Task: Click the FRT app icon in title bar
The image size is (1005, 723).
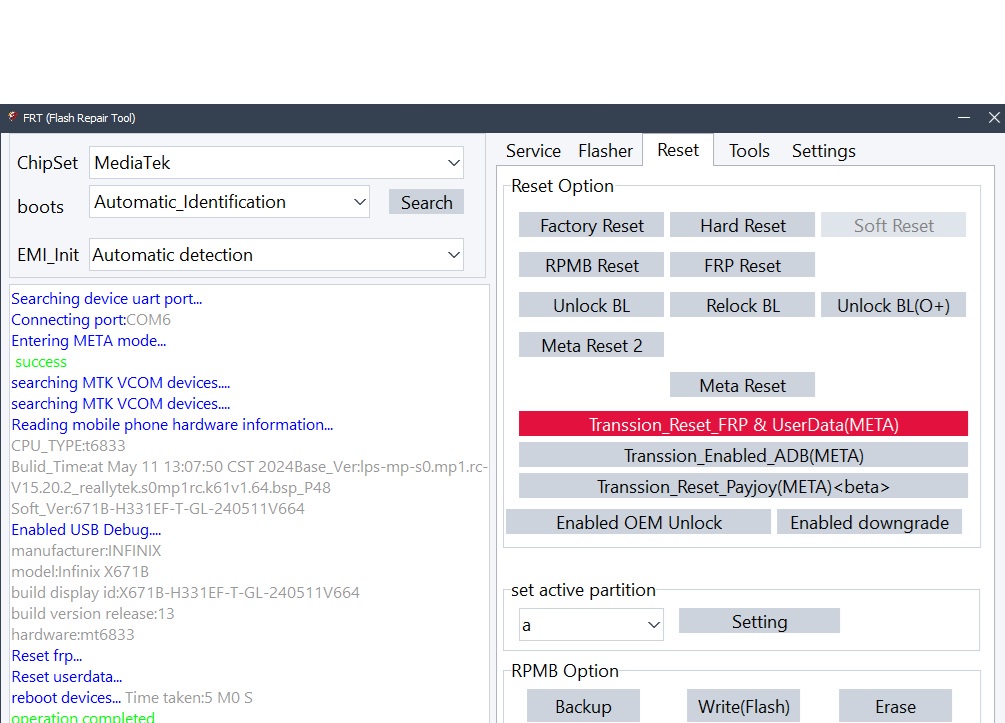Action: tap(12, 117)
